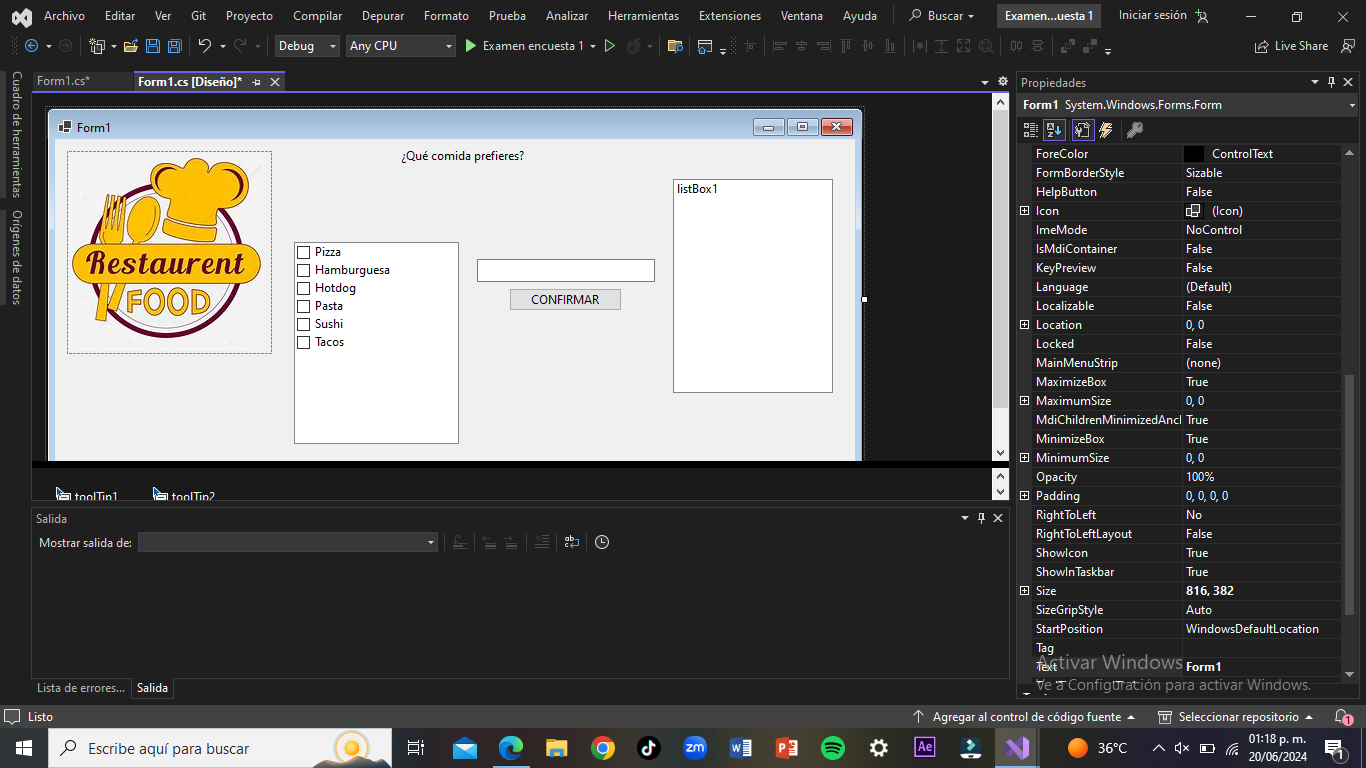Tick the Sushi checkbox
The image size is (1366, 768).
click(x=304, y=324)
